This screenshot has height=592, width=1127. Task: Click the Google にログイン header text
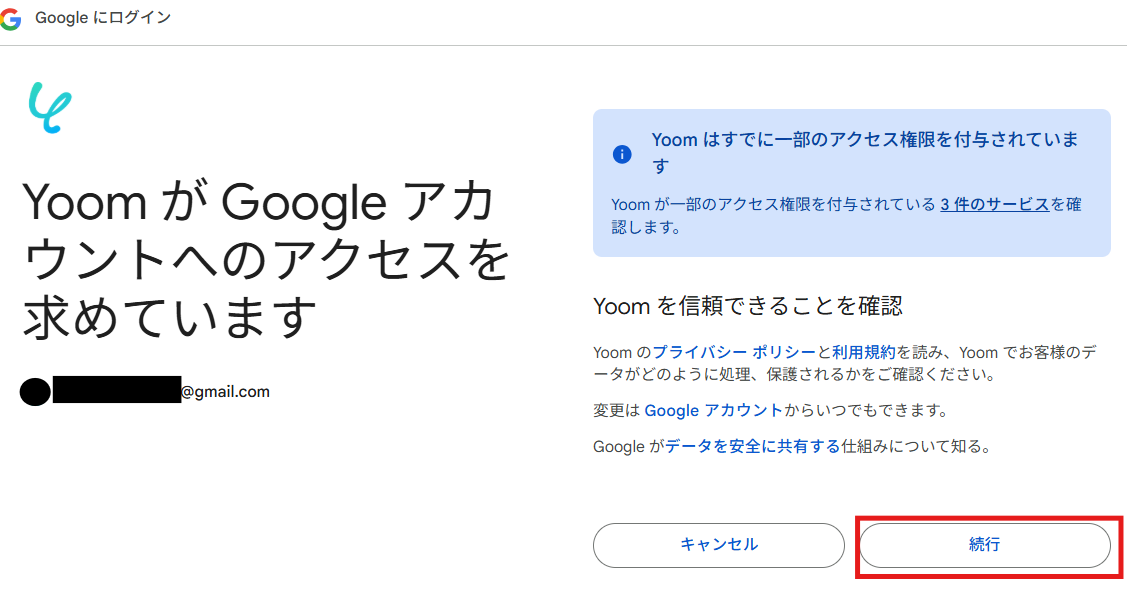click(x=103, y=20)
